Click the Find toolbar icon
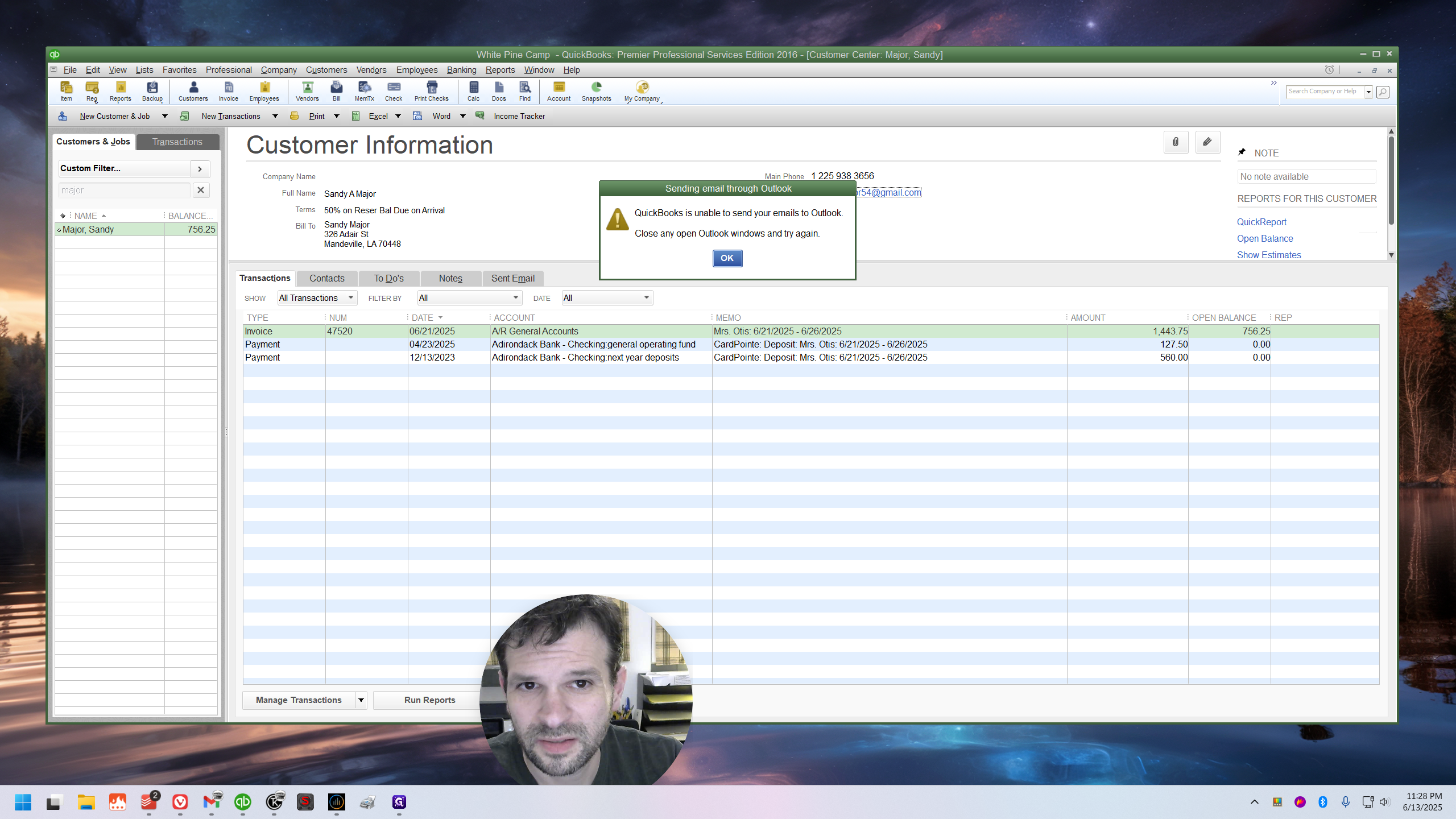The height and width of the screenshot is (819, 1456). click(x=525, y=91)
